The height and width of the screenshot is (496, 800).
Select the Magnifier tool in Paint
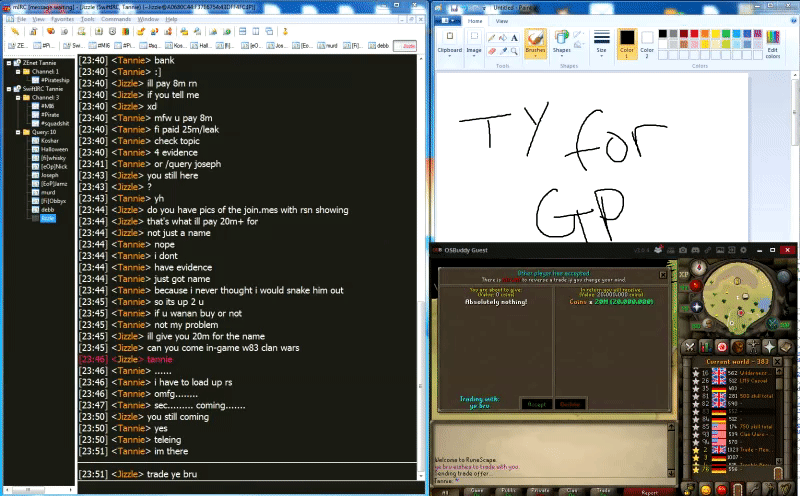(514, 51)
